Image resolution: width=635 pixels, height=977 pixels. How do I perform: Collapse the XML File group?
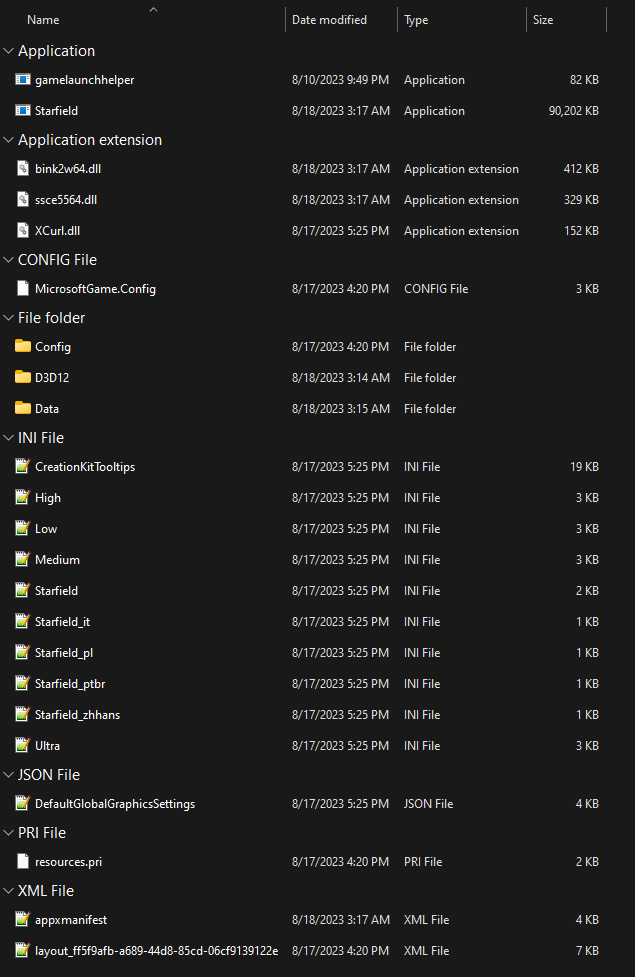coord(9,891)
